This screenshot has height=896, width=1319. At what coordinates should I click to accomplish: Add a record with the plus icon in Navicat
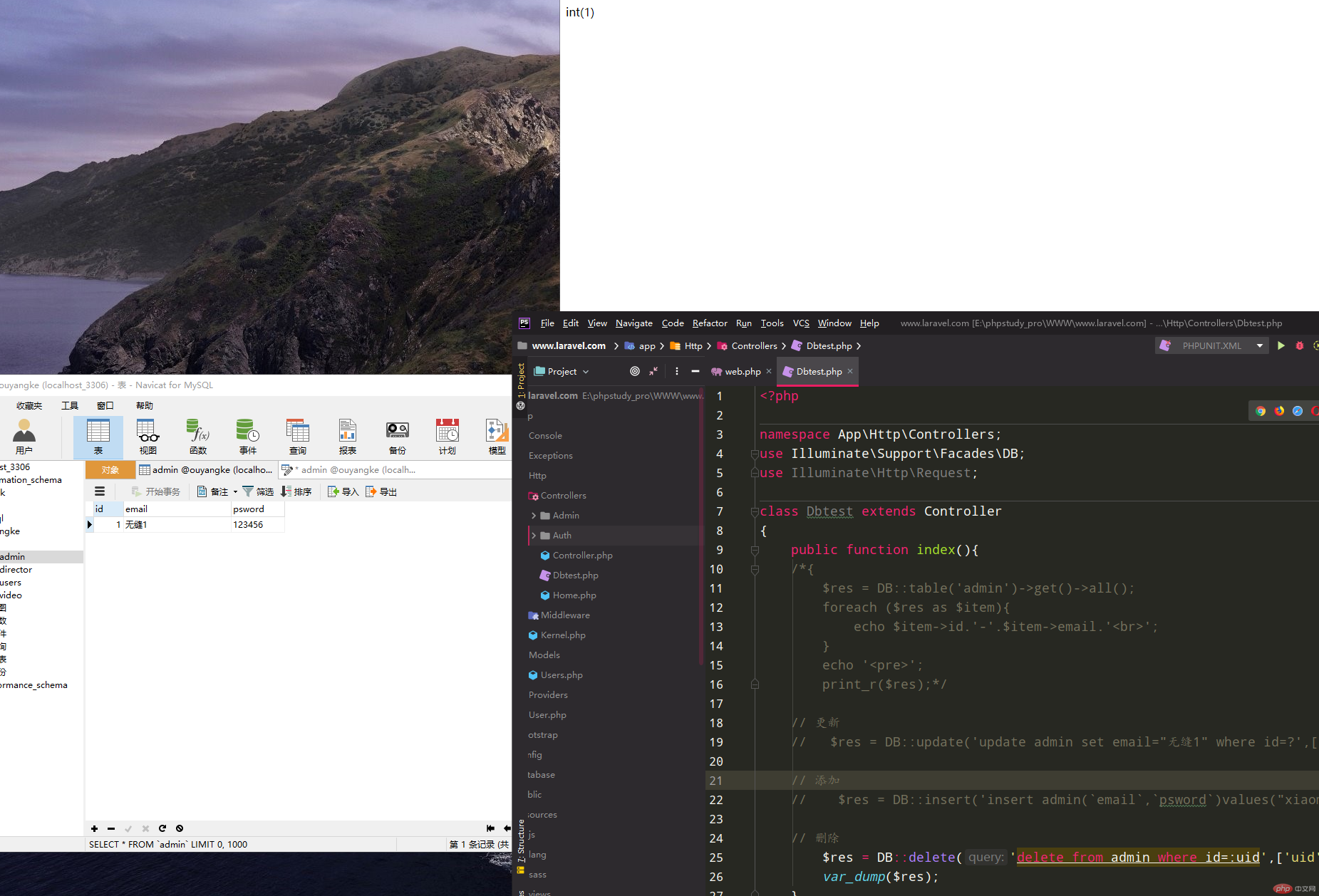[94, 828]
